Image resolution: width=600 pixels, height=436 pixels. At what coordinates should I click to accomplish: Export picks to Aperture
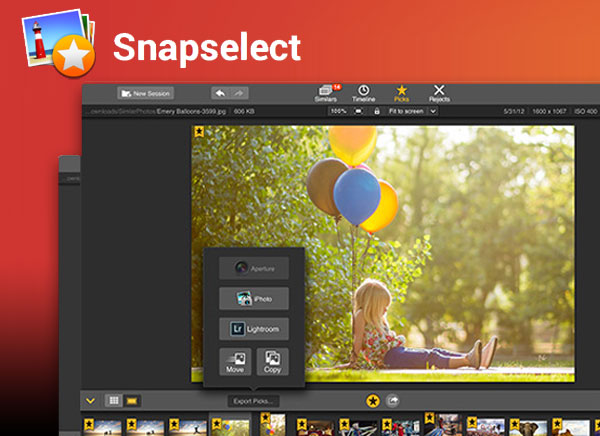(254, 268)
